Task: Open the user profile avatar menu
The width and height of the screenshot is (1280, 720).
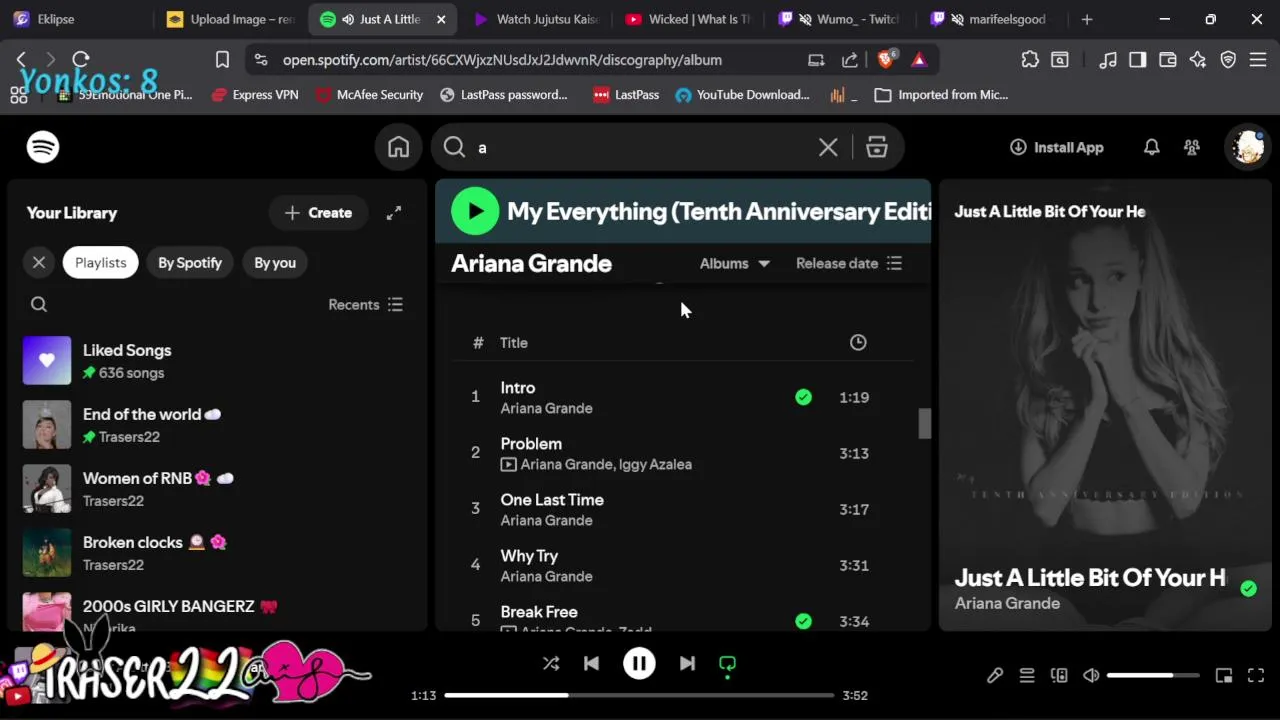Action: [x=1247, y=147]
